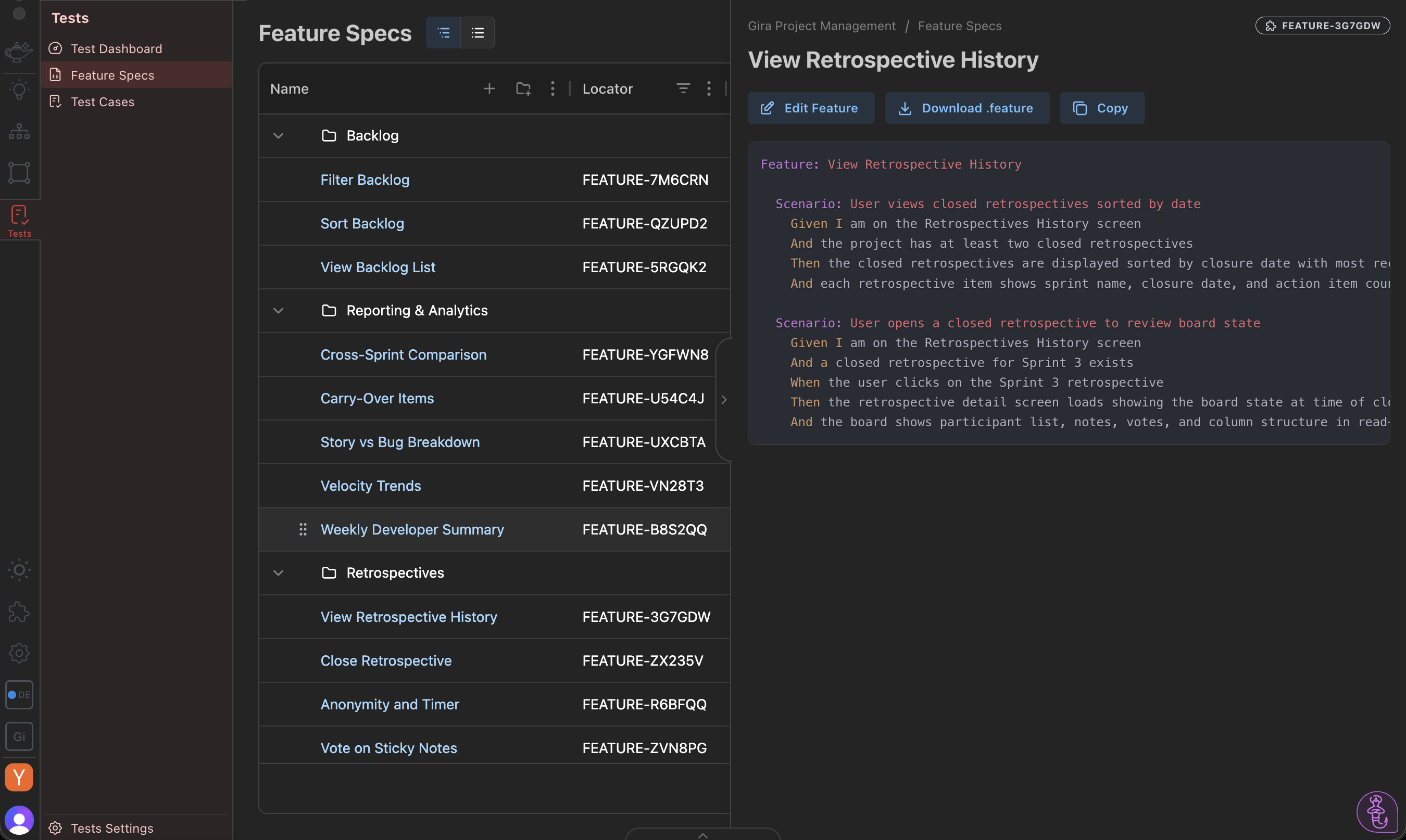Open the orange Y workspace icon
1406x840 pixels.
(x=19, y=777)
